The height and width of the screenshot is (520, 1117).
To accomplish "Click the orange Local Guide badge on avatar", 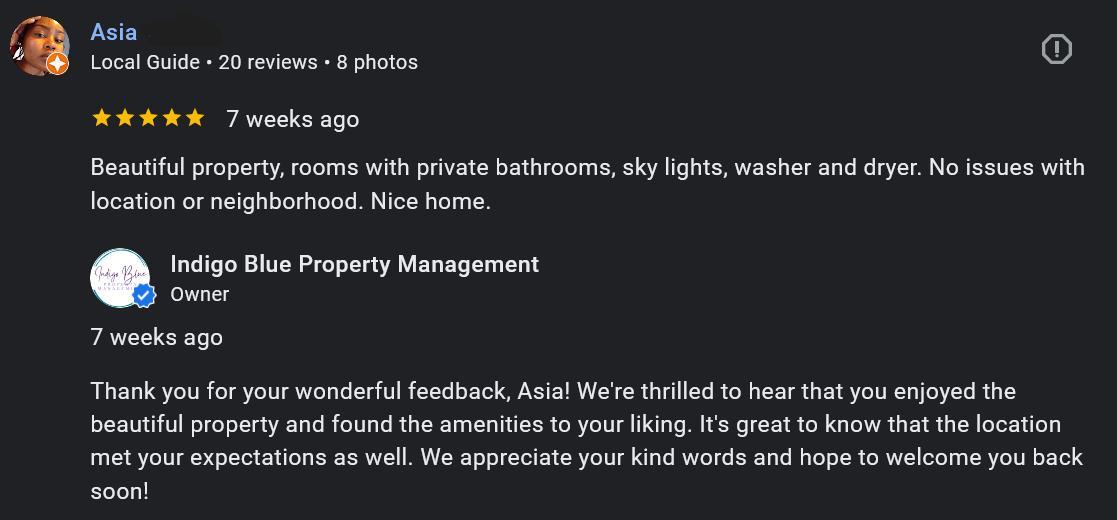I will [x=58, y=64].
